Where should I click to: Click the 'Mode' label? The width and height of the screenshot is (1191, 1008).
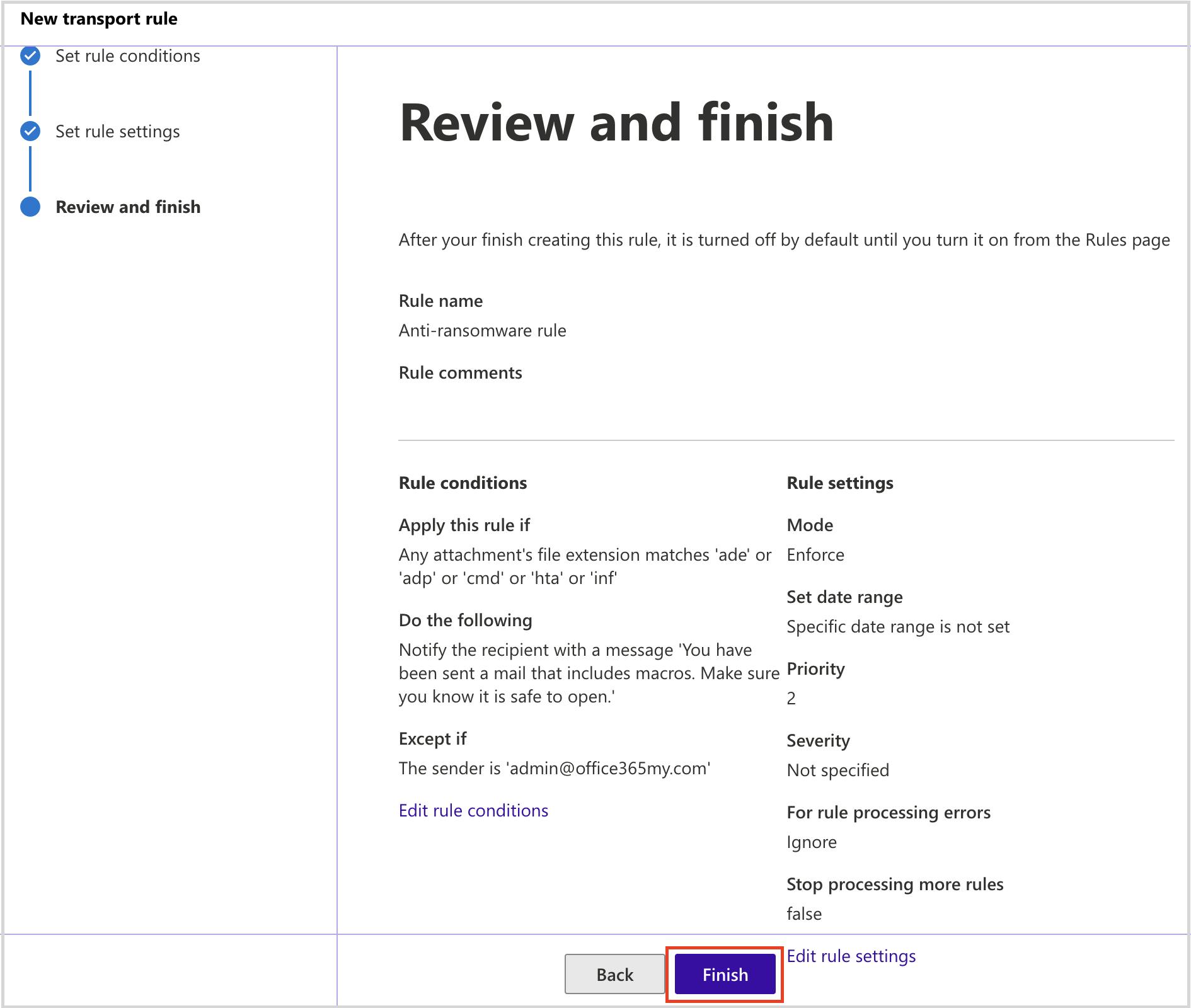[810, 525]
